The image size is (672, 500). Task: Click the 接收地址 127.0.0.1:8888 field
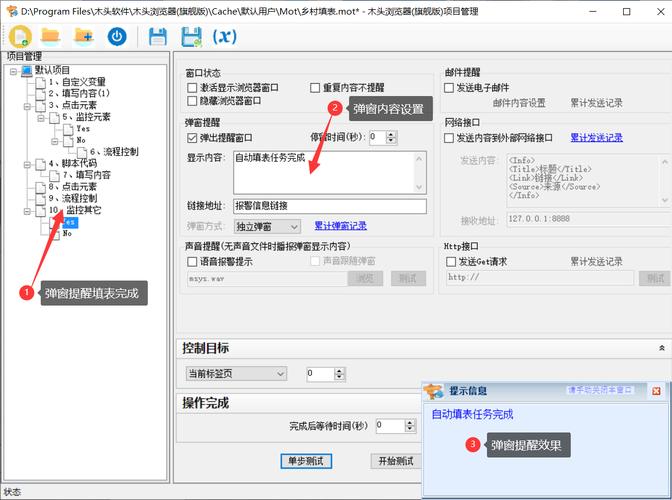589,219
